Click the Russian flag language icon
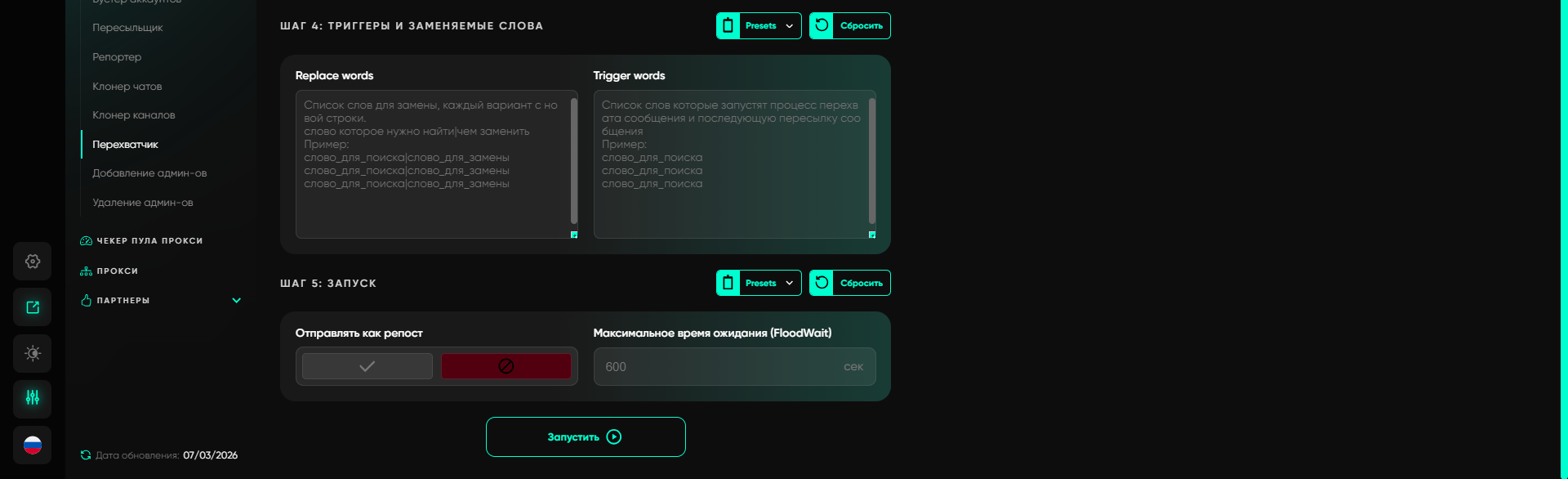 pyautogui.click(x=33, y=445)
